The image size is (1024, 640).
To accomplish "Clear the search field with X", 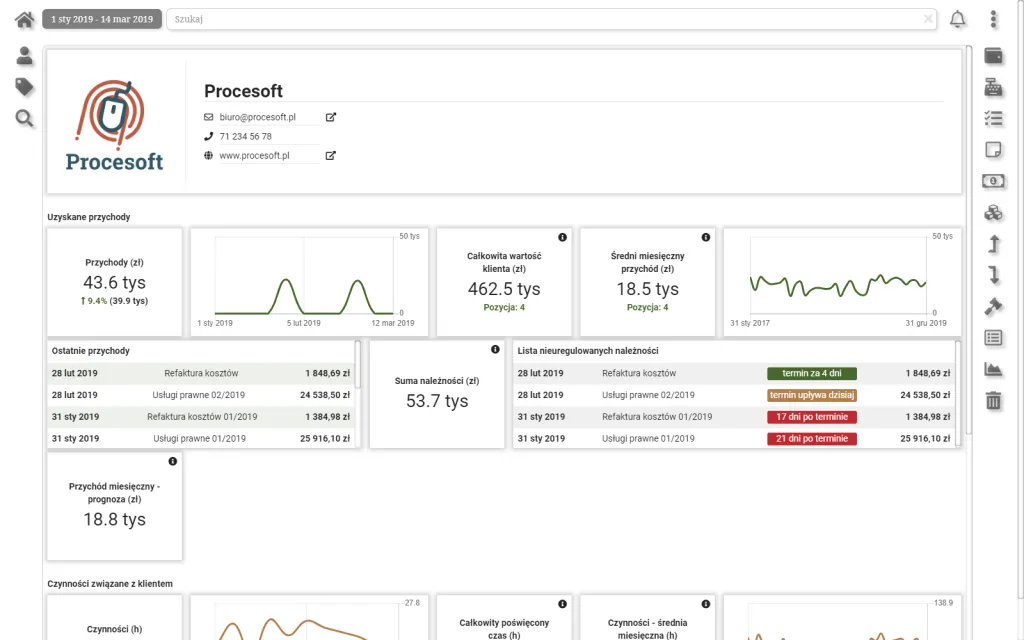I will tap(928, 19).
